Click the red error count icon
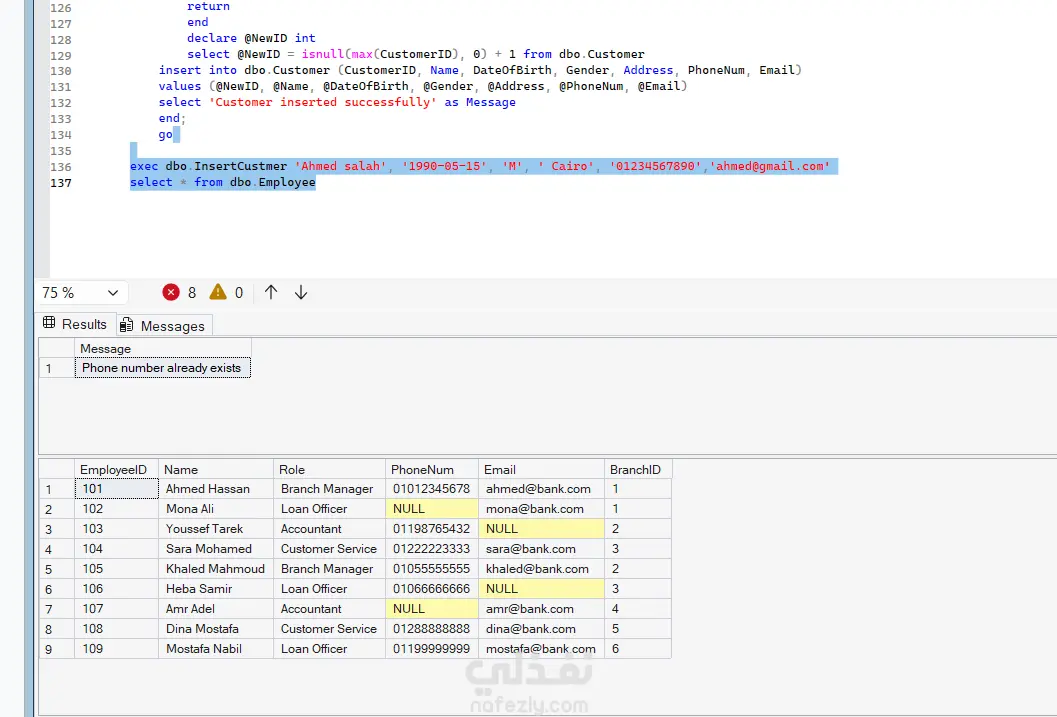 click(x=171, y=292)
